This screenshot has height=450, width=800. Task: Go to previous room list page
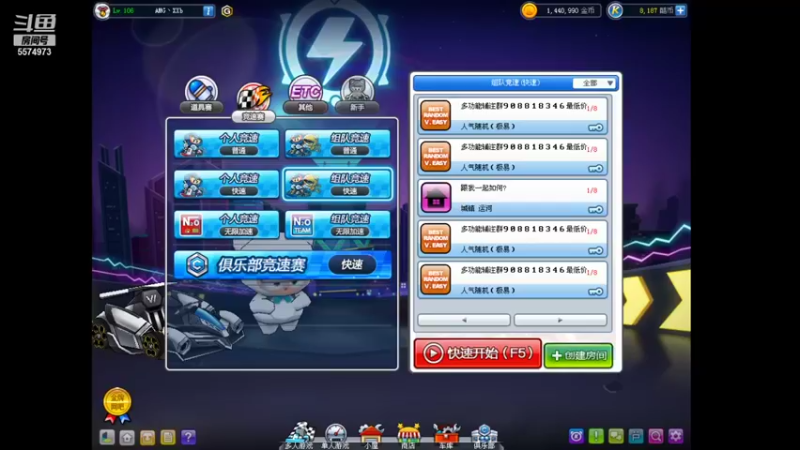coord(464,320)
